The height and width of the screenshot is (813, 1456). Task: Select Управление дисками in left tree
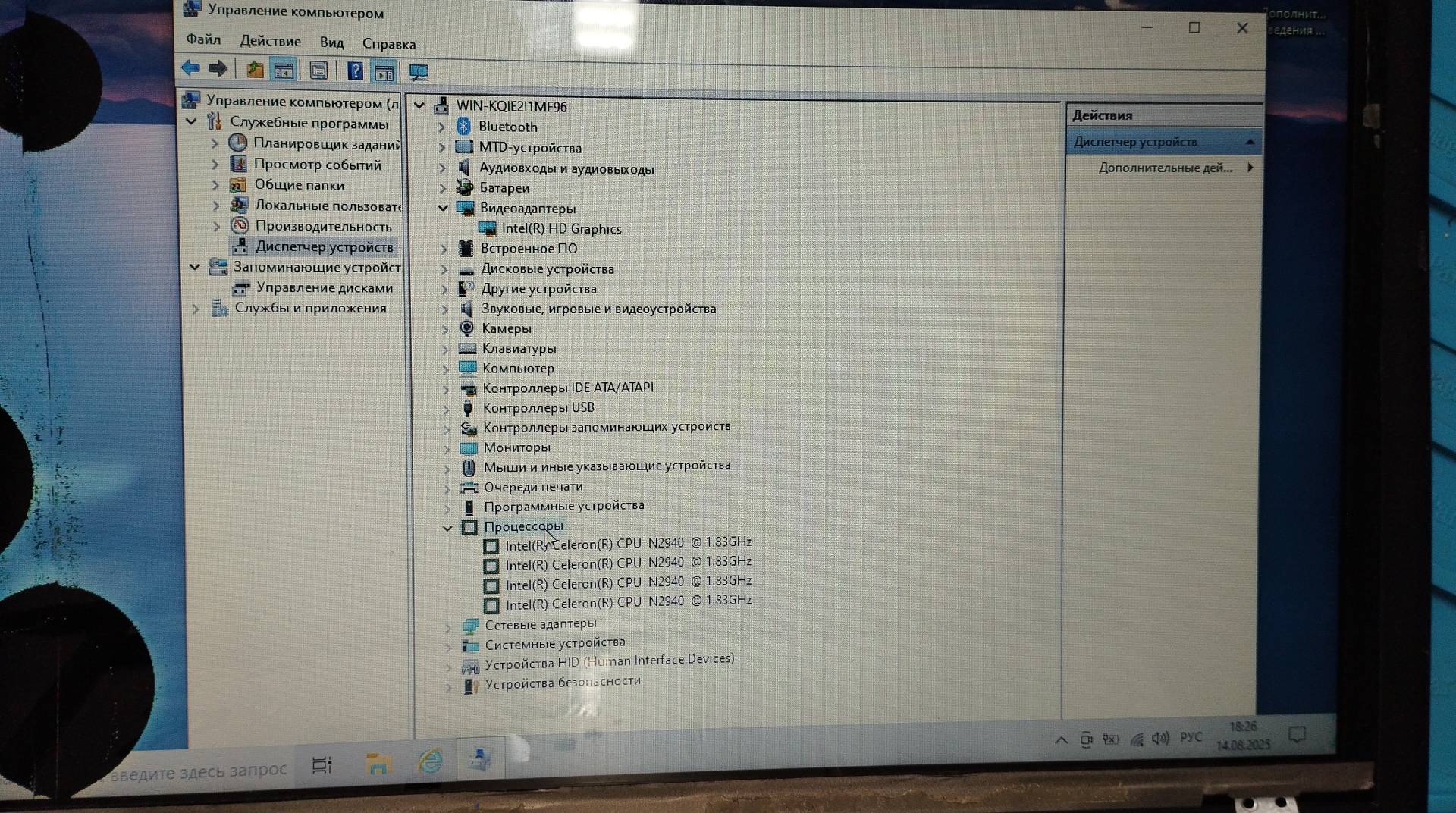click(x=324, y=288)
